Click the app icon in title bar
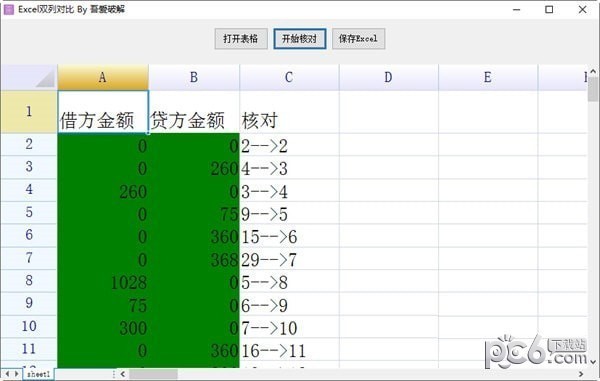 tap(8, 9)
